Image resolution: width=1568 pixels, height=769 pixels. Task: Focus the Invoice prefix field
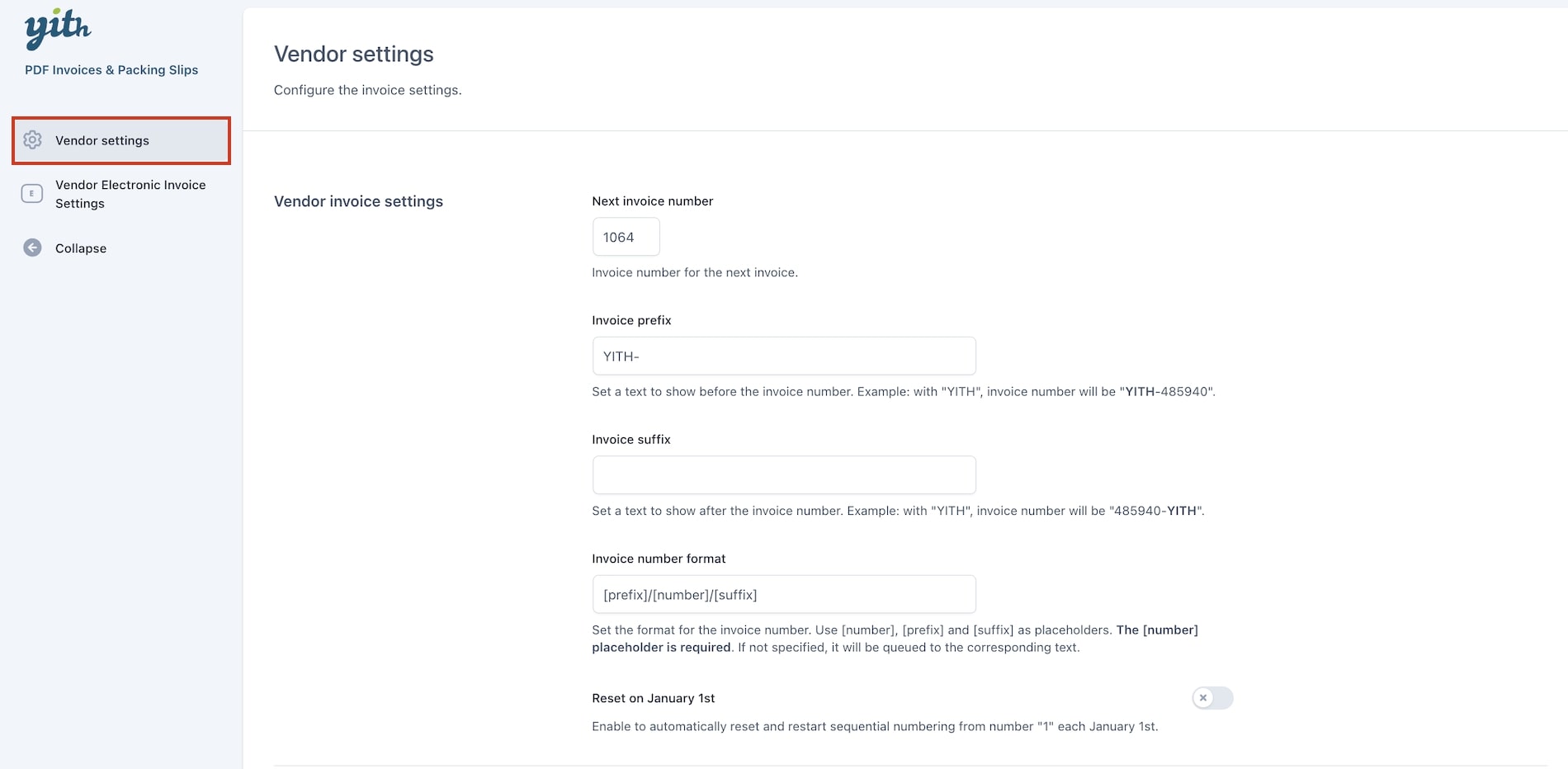pyautogui.click(x=784, y=356)
